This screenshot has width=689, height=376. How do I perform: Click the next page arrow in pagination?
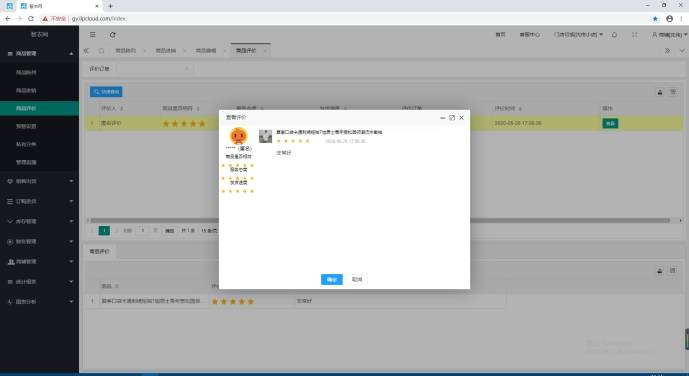(116, 231)
